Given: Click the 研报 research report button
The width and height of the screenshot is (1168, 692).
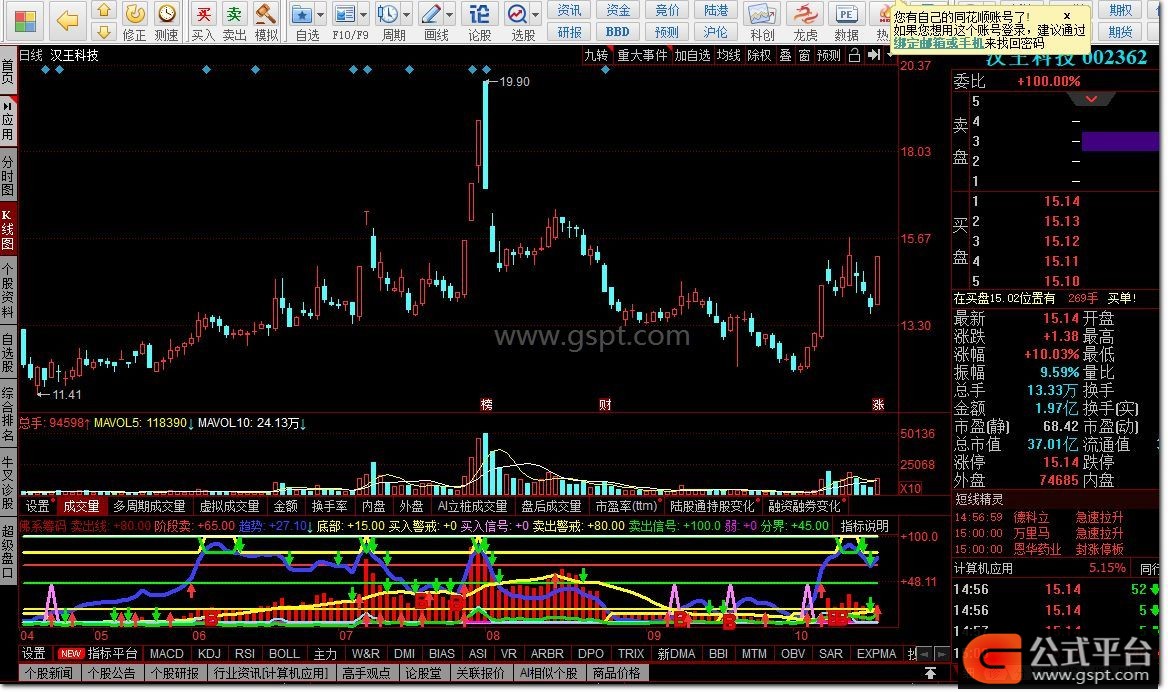Looking at the screenshot, I should tap(569, 32).
